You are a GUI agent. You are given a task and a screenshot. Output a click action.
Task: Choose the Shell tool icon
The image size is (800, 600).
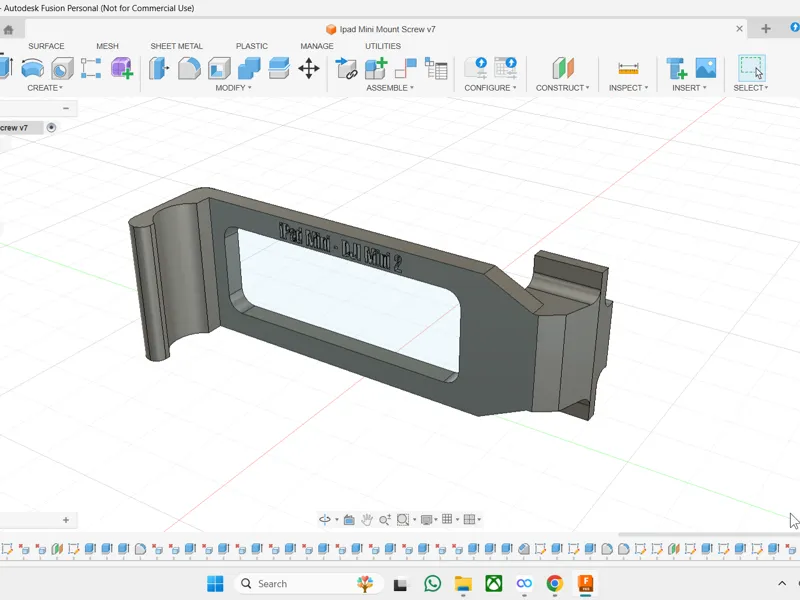coord(219,68)
